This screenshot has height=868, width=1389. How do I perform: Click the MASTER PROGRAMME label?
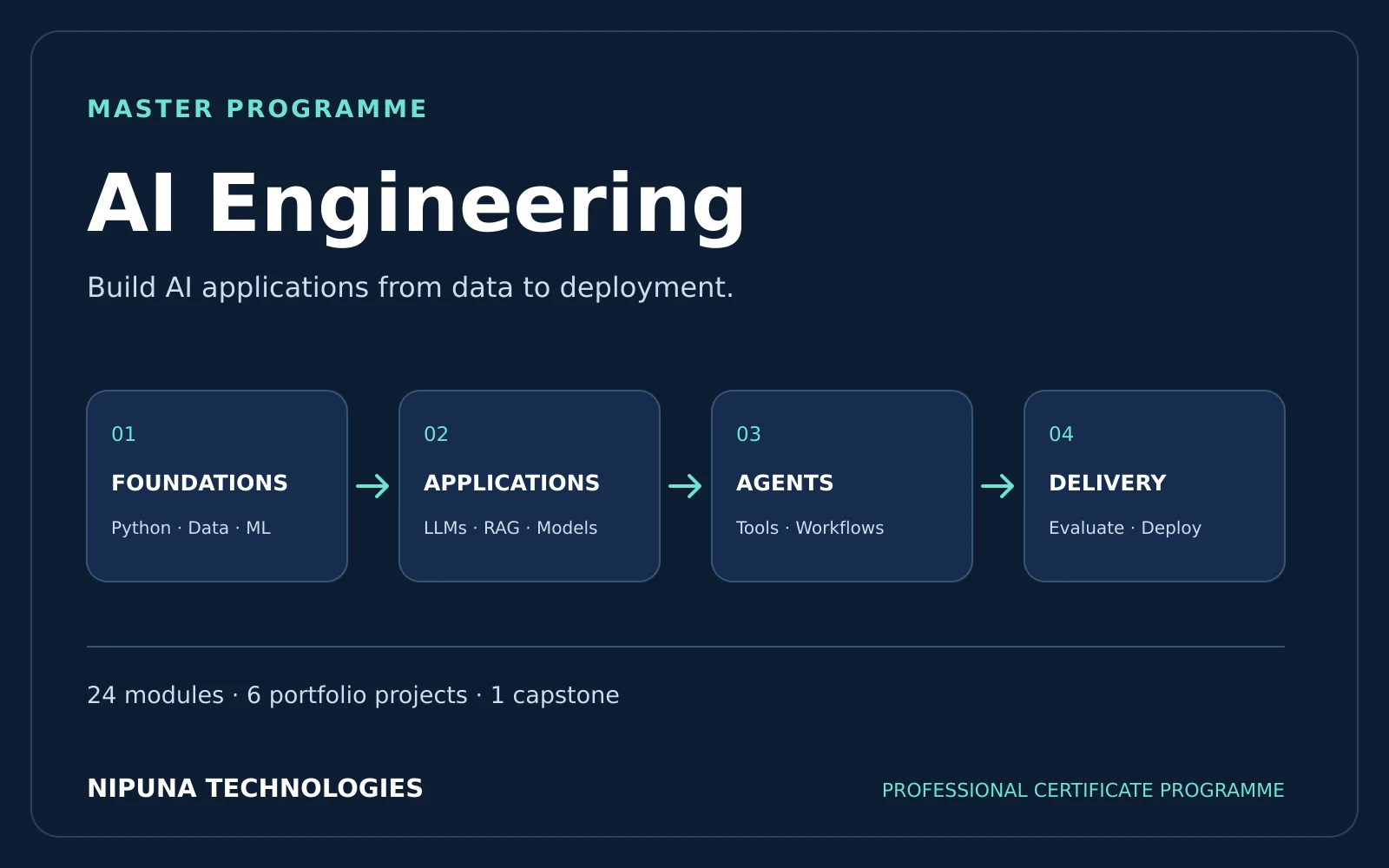(x=257, y=108)
